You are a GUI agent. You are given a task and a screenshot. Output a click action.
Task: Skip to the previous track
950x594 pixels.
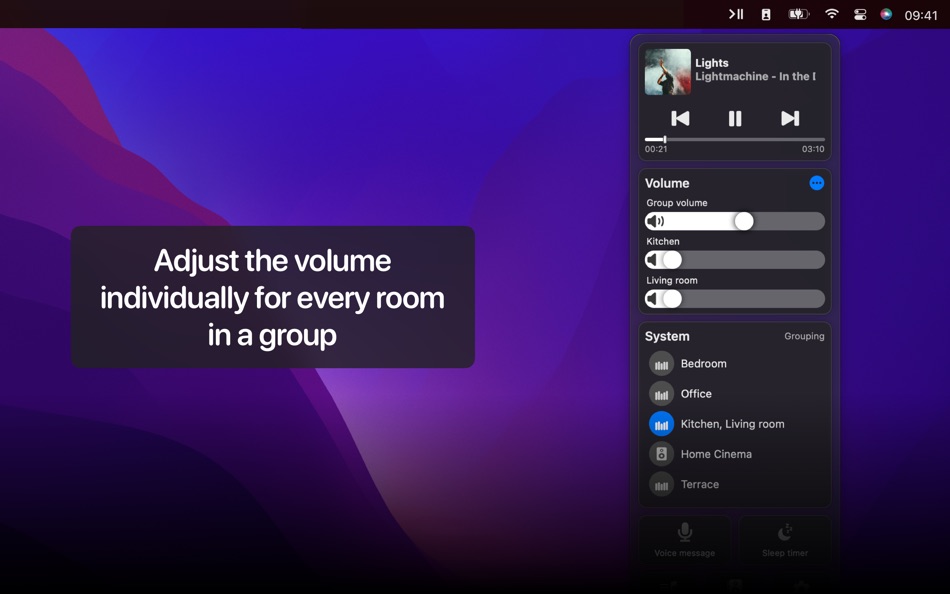680,118
